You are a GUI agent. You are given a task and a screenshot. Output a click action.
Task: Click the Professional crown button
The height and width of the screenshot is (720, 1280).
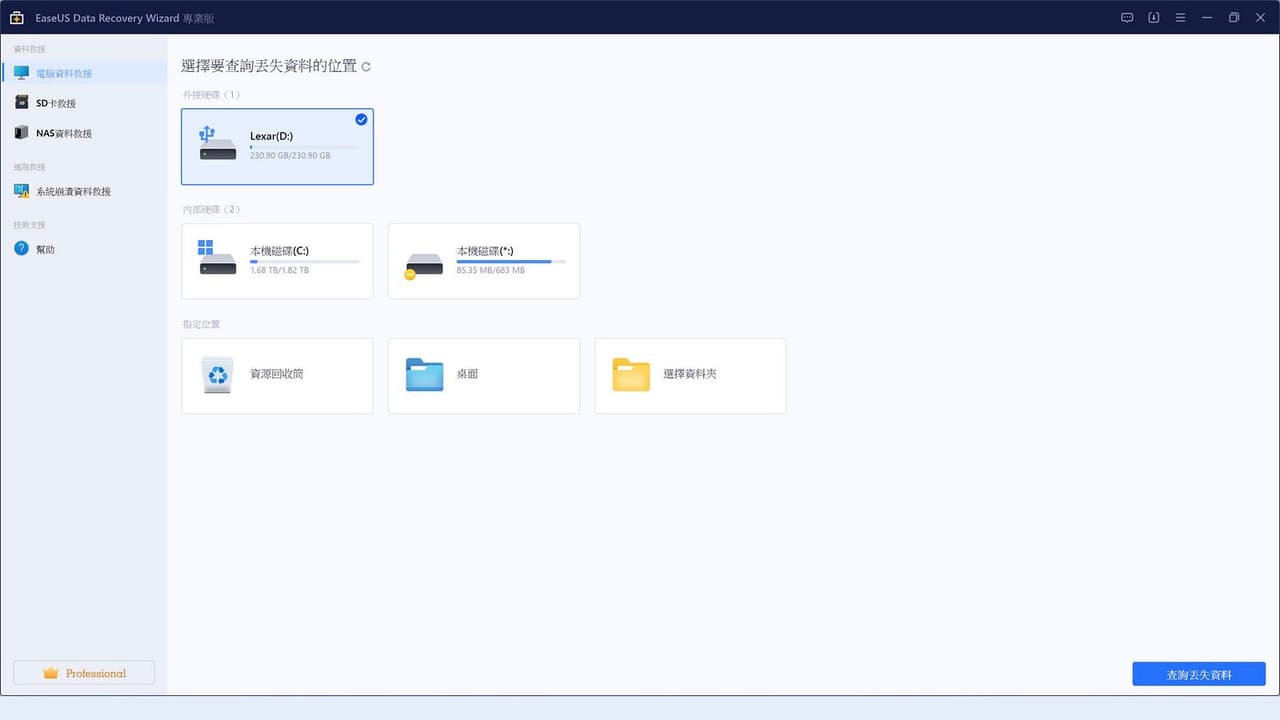coord(84,673)
